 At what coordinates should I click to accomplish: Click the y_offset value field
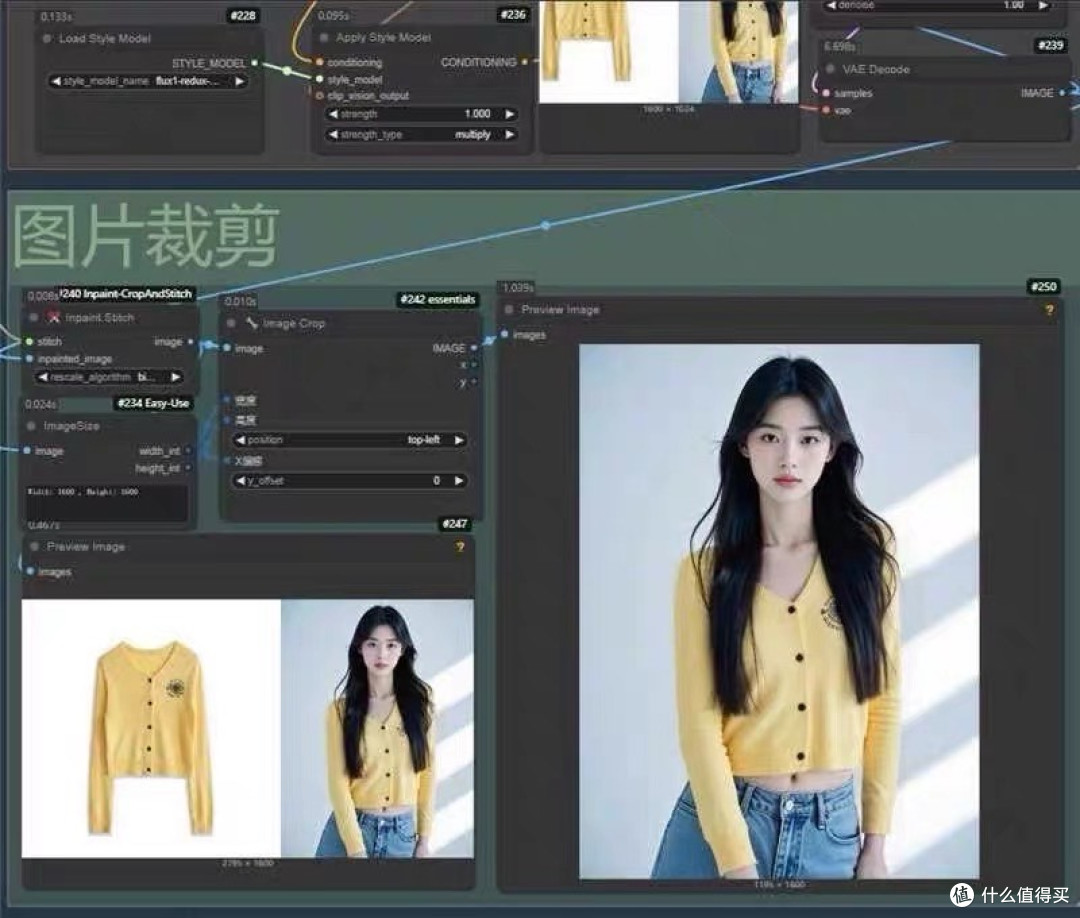click(350, 480)
